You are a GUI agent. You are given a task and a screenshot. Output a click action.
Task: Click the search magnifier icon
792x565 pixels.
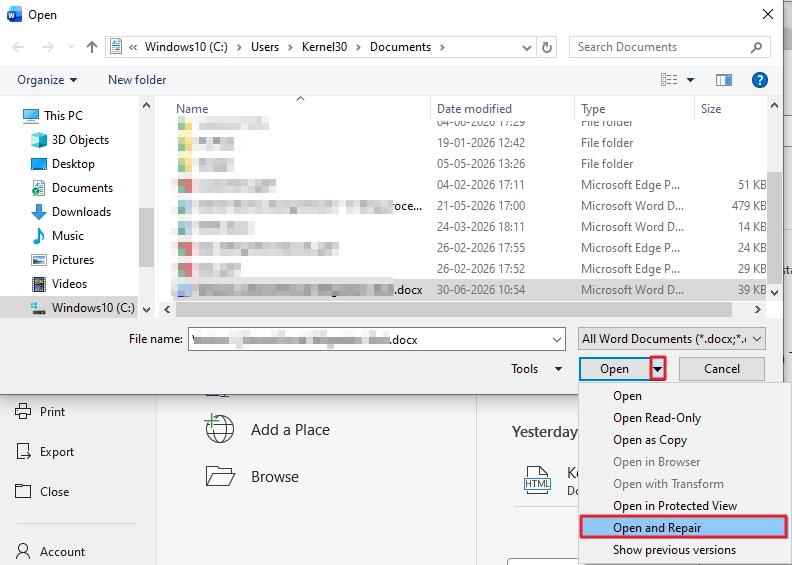pos(756,47)
